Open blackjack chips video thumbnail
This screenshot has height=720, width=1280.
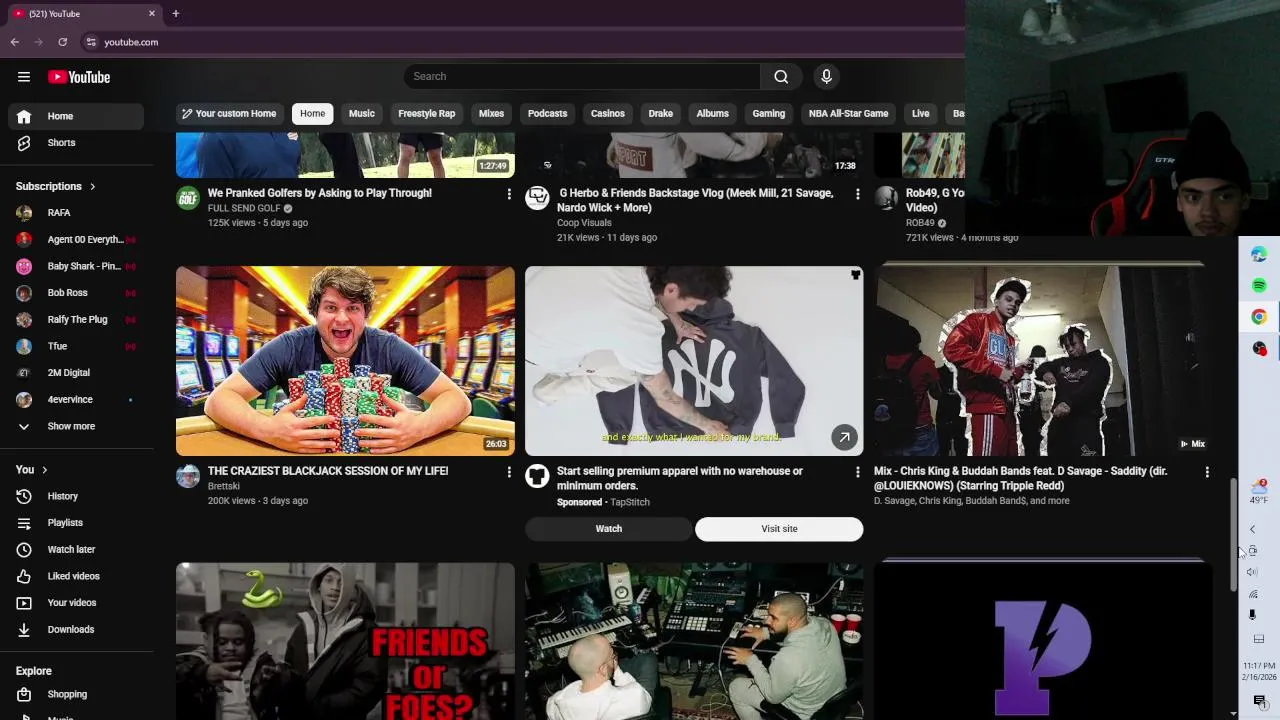pos(345,361)
